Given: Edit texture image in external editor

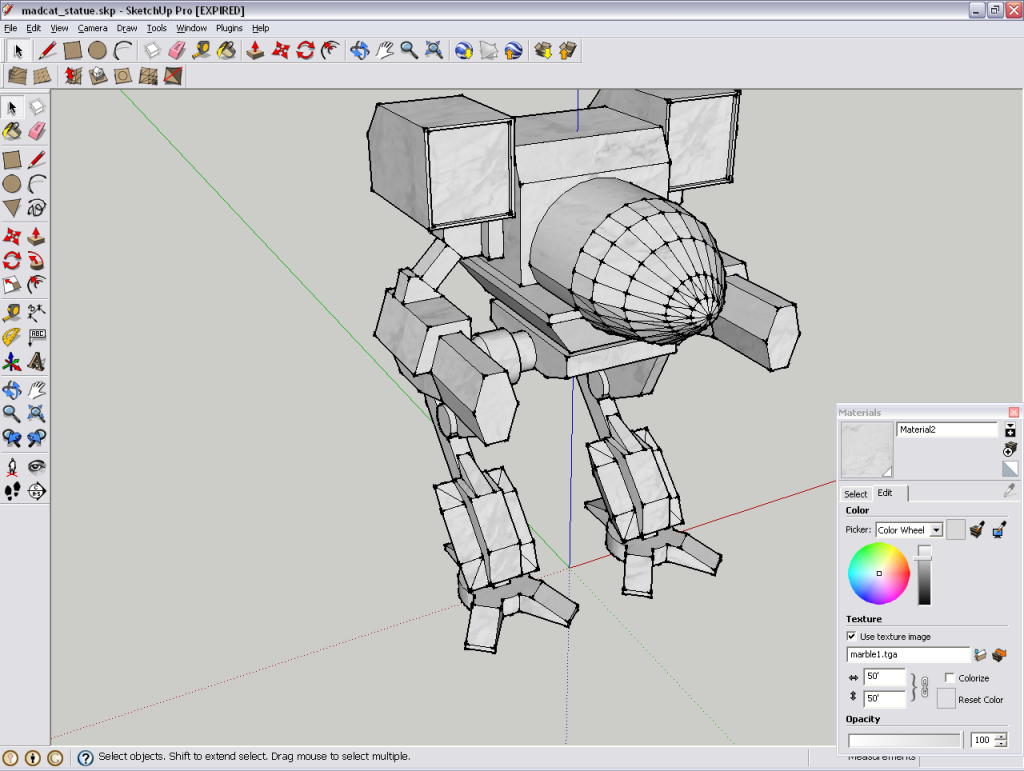Looking at the screenshot, I should pyautogui.click(x=999, y=654).
